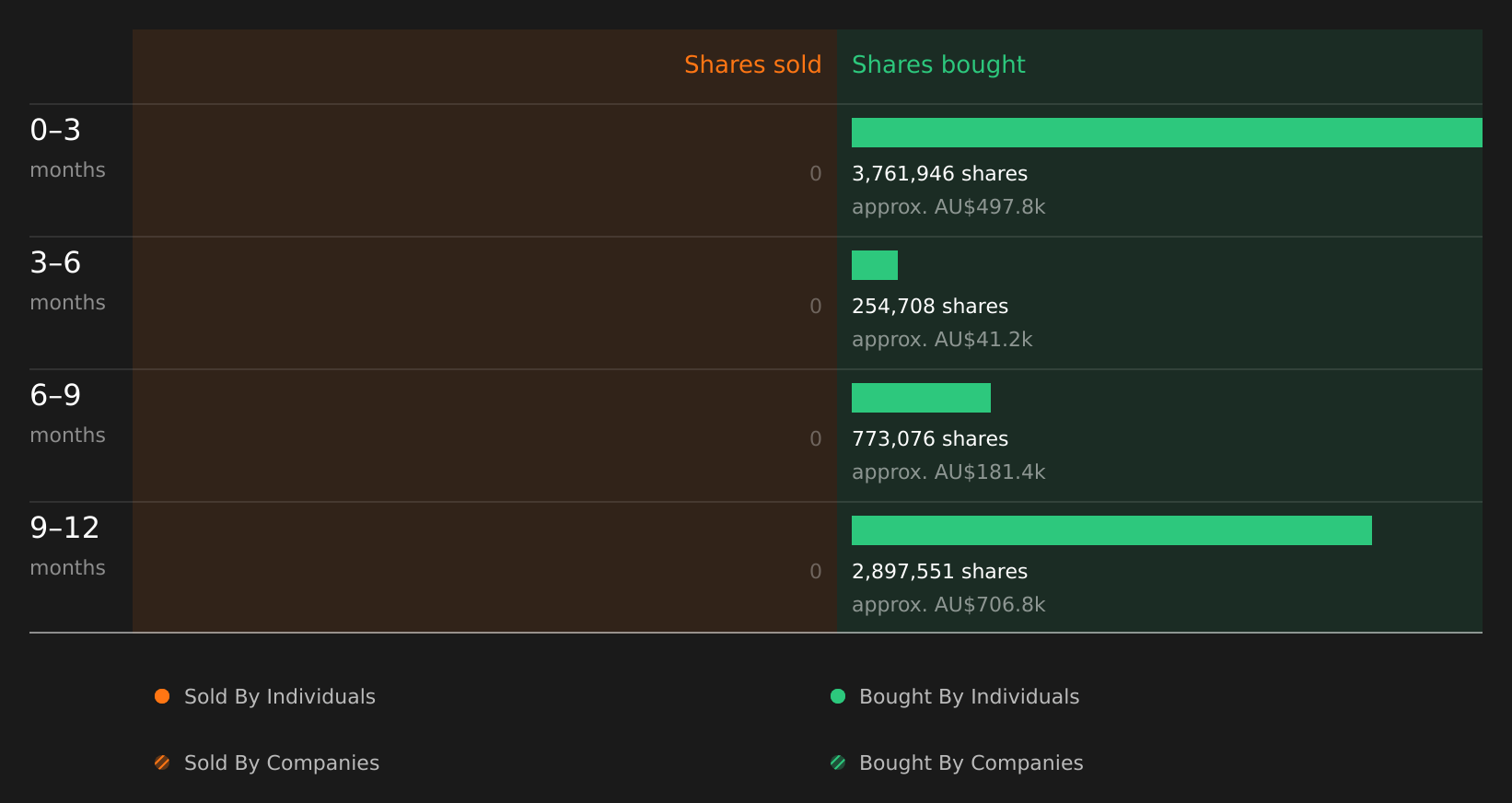
Task: Click the striped Sold By Companies legend icon
Action: [x=162, y=762]
